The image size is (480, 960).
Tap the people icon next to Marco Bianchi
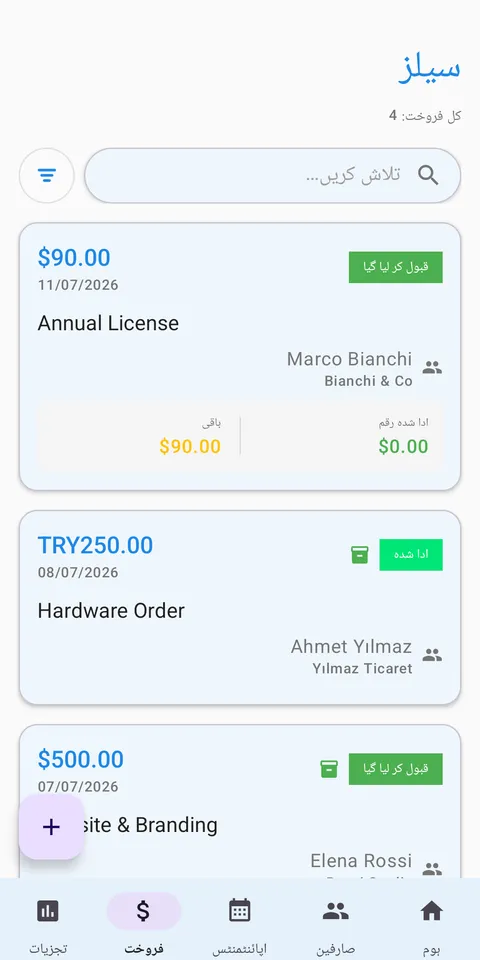tap(432, 368)
